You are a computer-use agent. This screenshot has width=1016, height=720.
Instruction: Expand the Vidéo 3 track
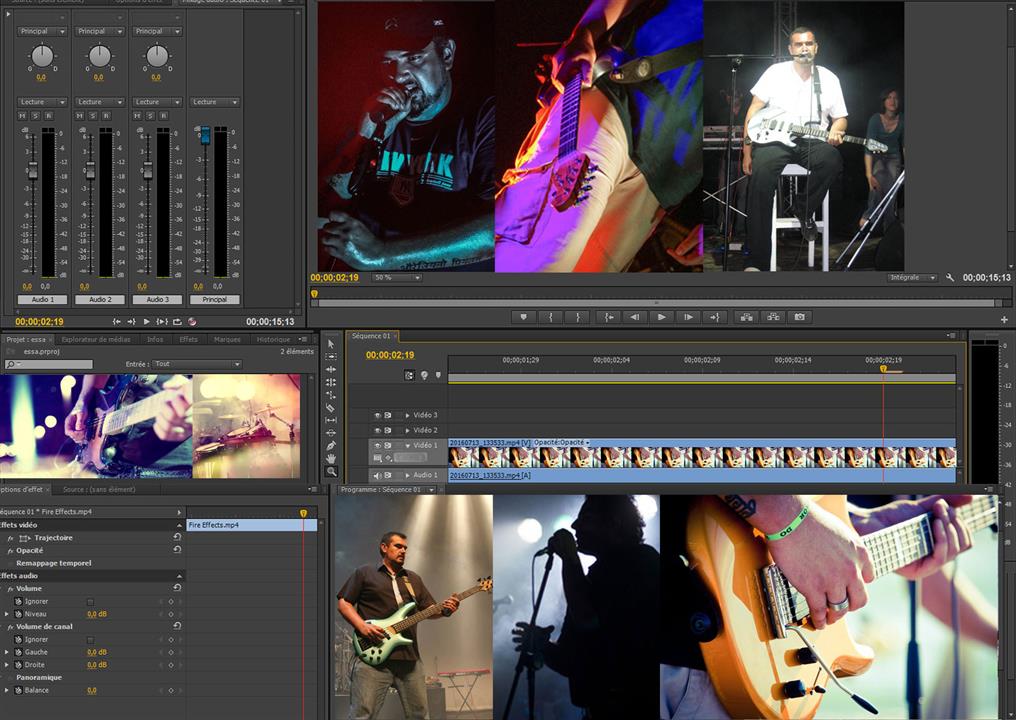408,415
